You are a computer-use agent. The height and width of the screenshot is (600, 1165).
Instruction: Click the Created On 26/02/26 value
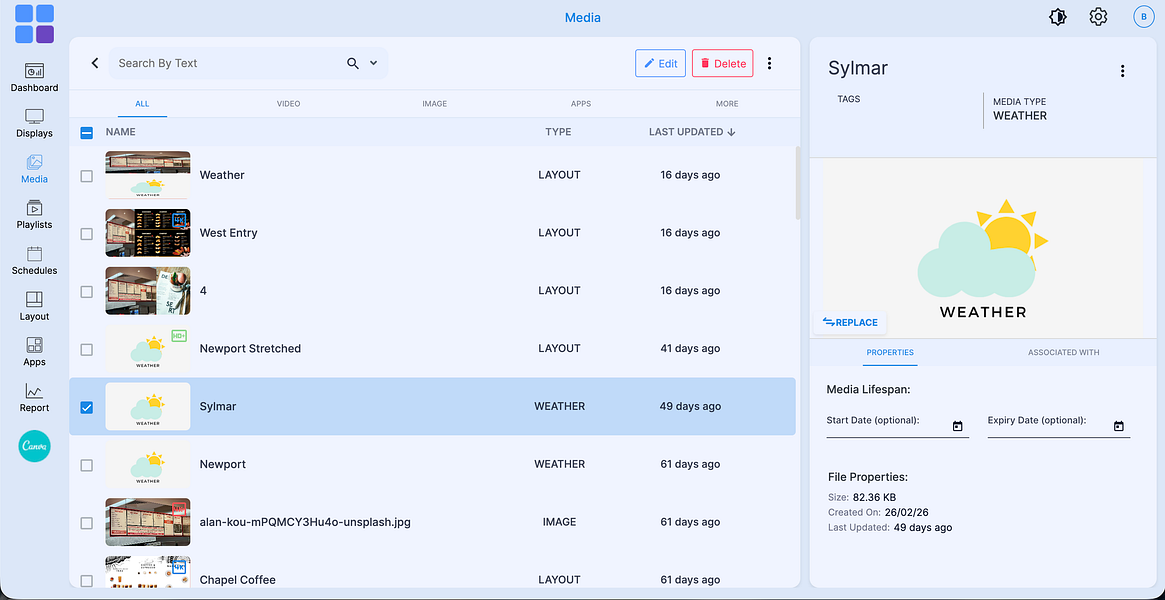(x=906, y=512)
